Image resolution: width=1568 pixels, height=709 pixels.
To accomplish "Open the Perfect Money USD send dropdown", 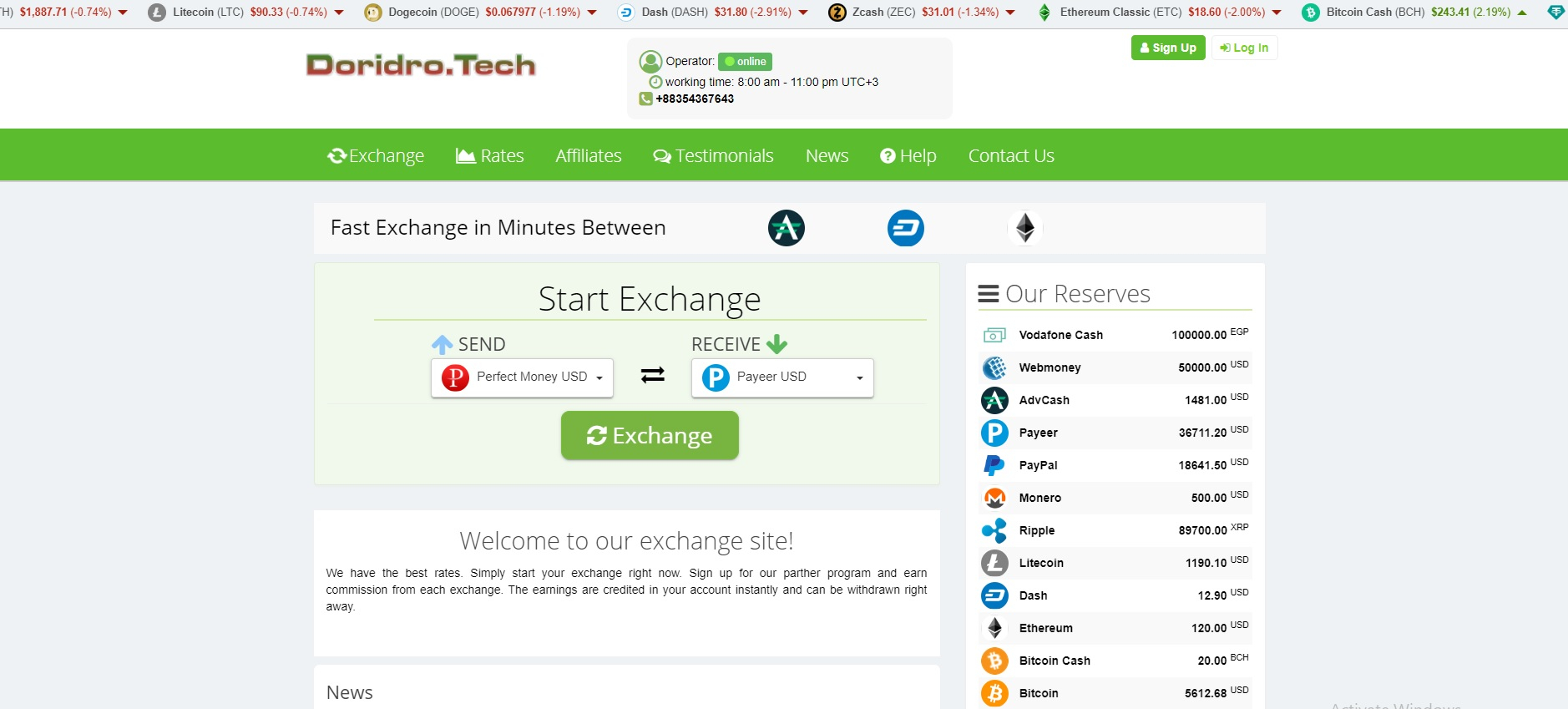I will click(522, 377).
